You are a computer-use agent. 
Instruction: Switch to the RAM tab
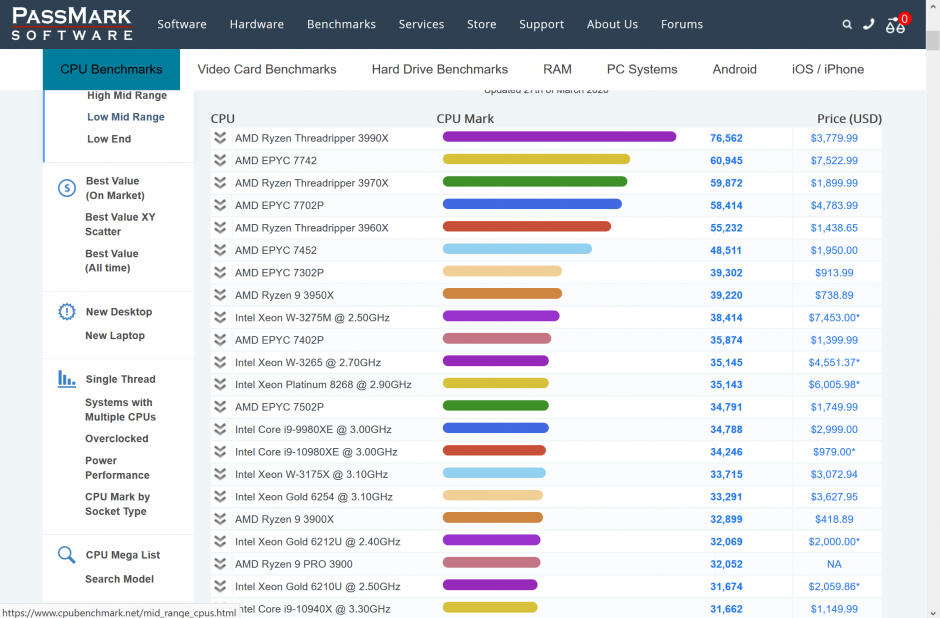coord(557,70)
